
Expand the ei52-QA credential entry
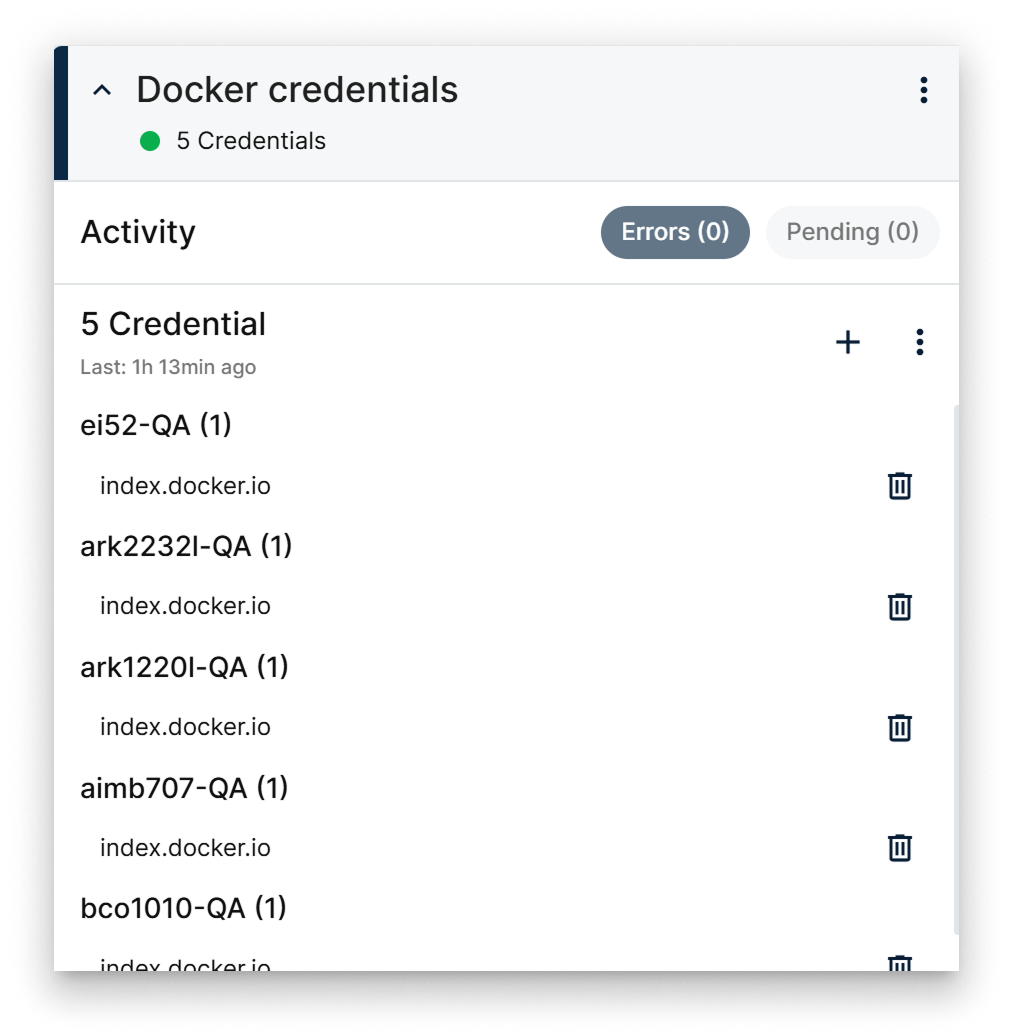[x=156, y=425]
